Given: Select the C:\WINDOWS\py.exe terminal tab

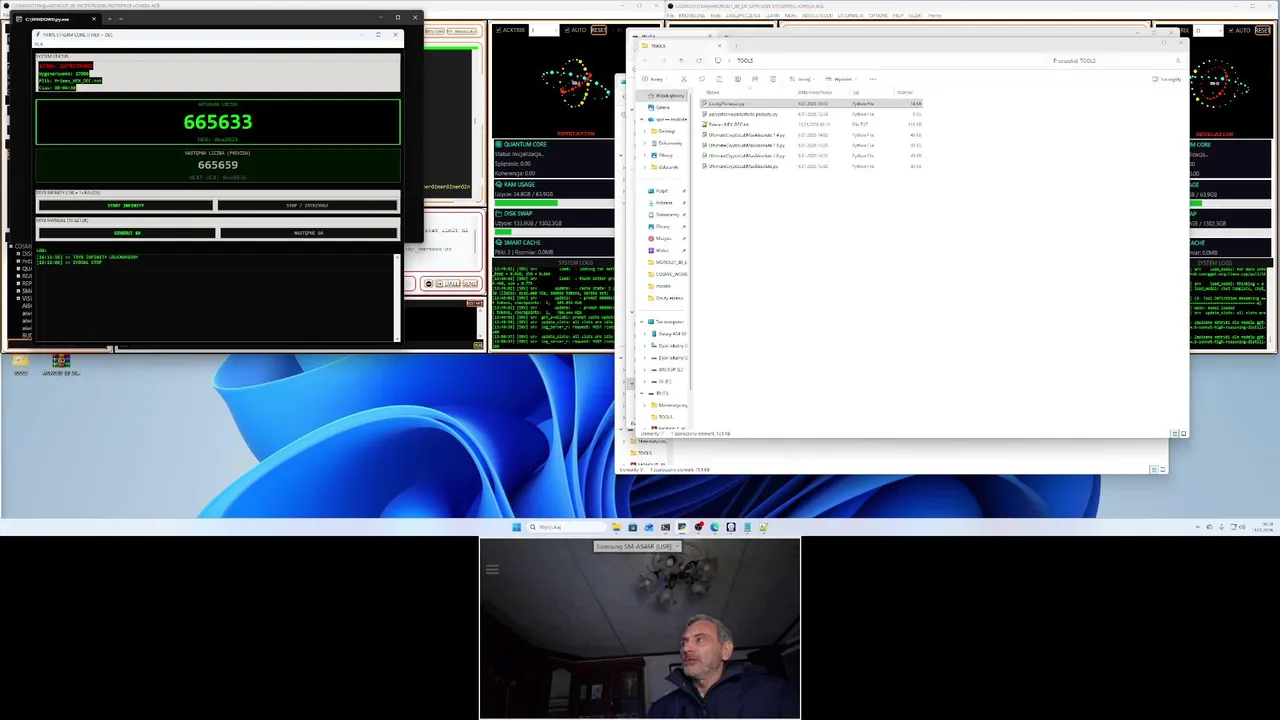Looking at the screenshot, I should pyautogui.click(x=55, y=18).
